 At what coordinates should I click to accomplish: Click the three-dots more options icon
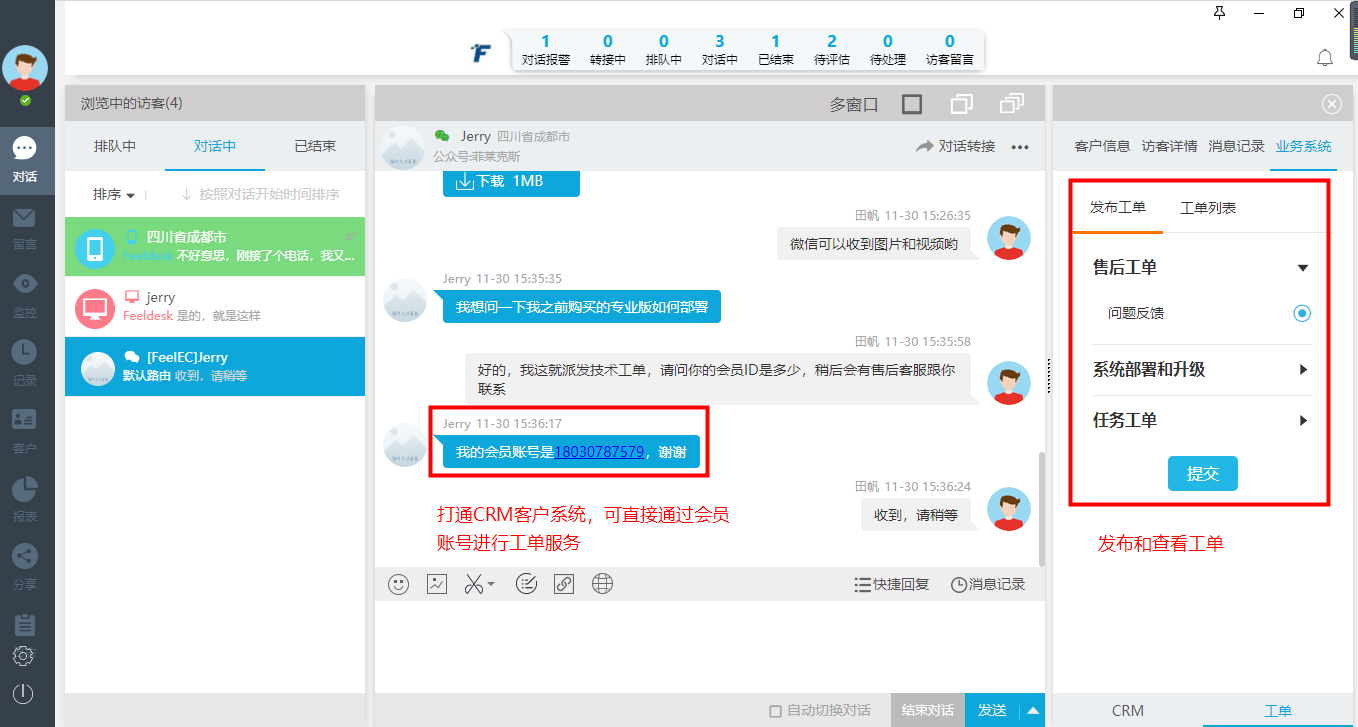(1020, 147)
